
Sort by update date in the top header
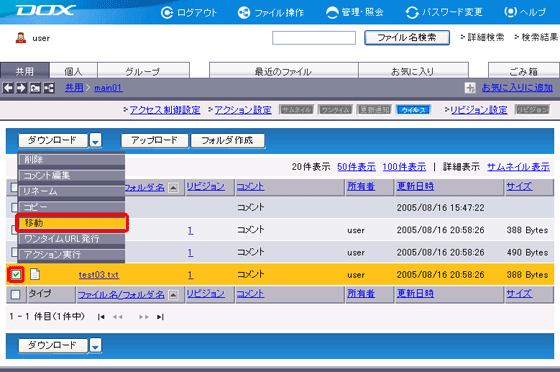[415, 186]
